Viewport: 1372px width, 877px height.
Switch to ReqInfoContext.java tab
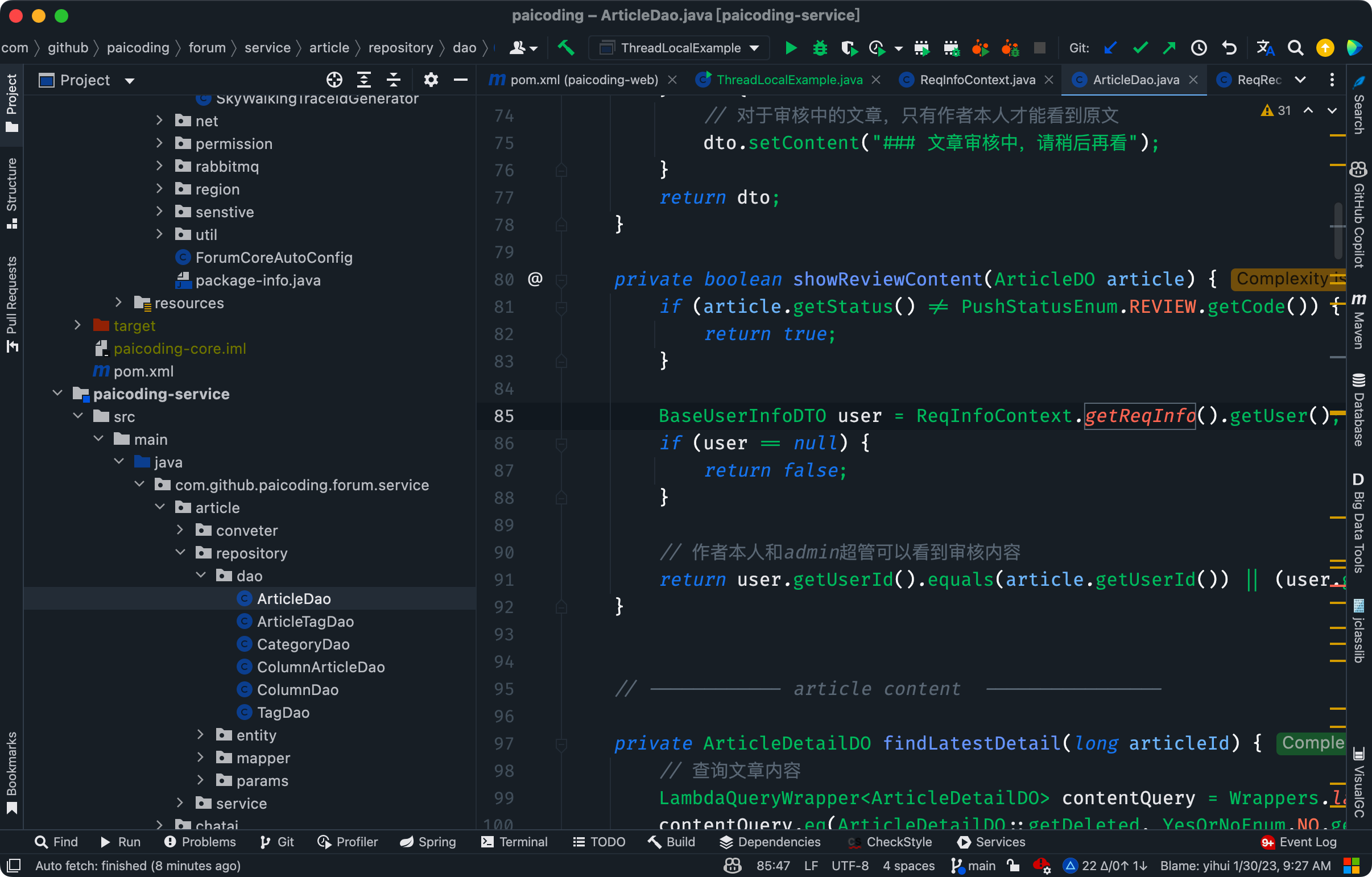(x=977, y=80)
